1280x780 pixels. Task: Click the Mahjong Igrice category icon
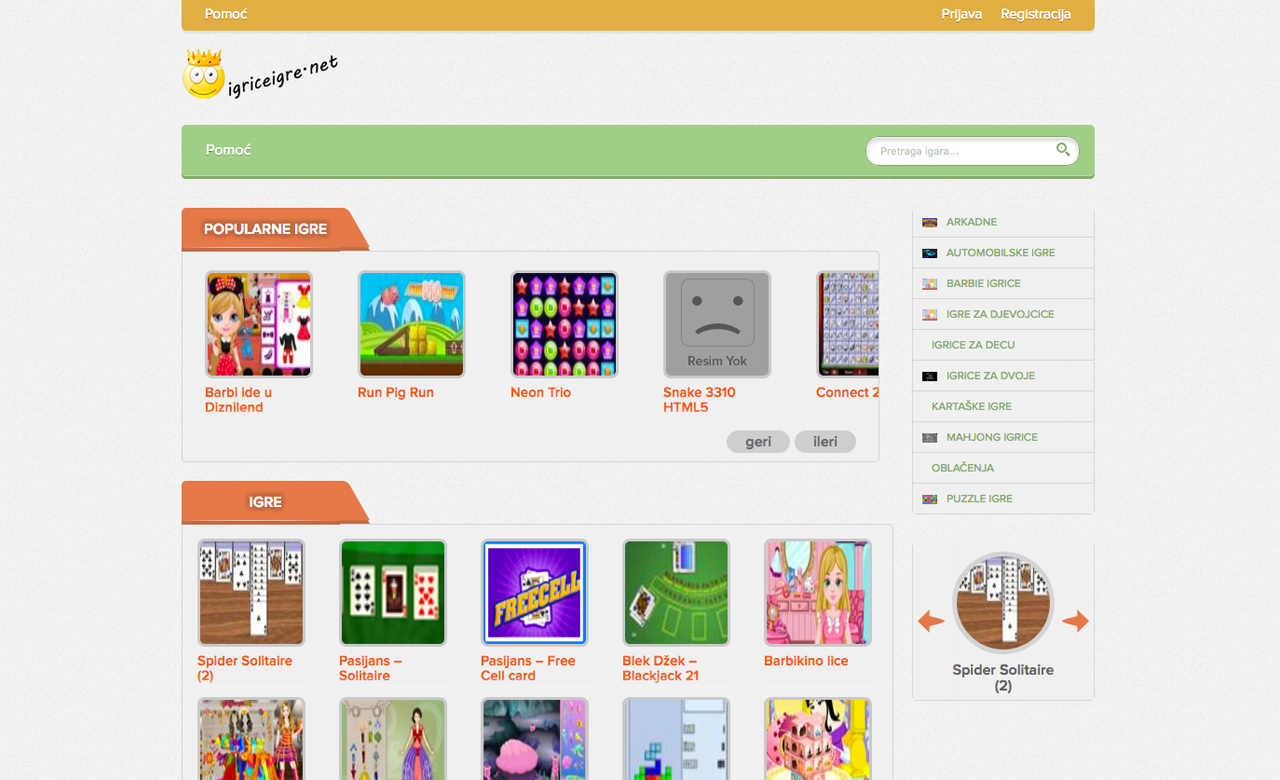(930, 438)
